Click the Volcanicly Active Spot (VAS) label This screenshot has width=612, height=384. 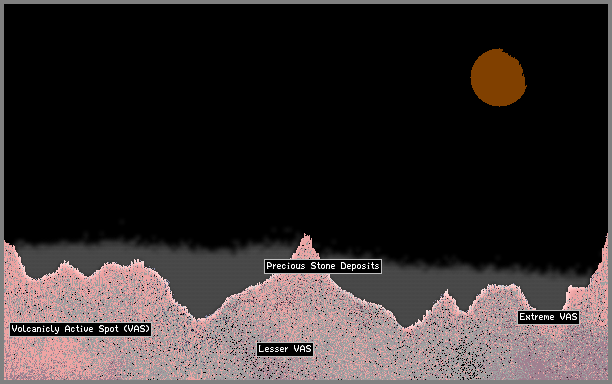(x=80, y=329)
